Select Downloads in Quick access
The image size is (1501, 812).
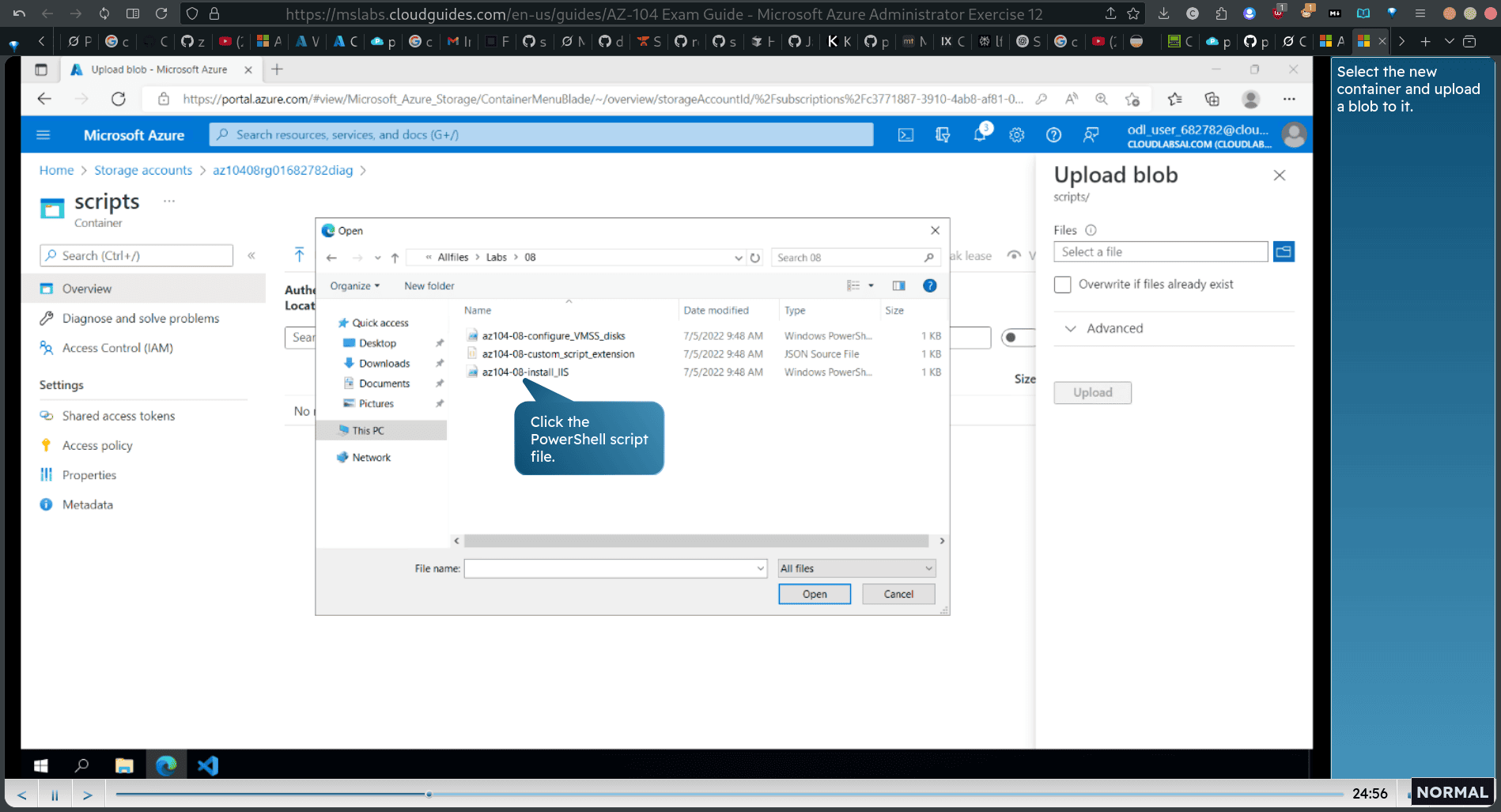[384, 364]
